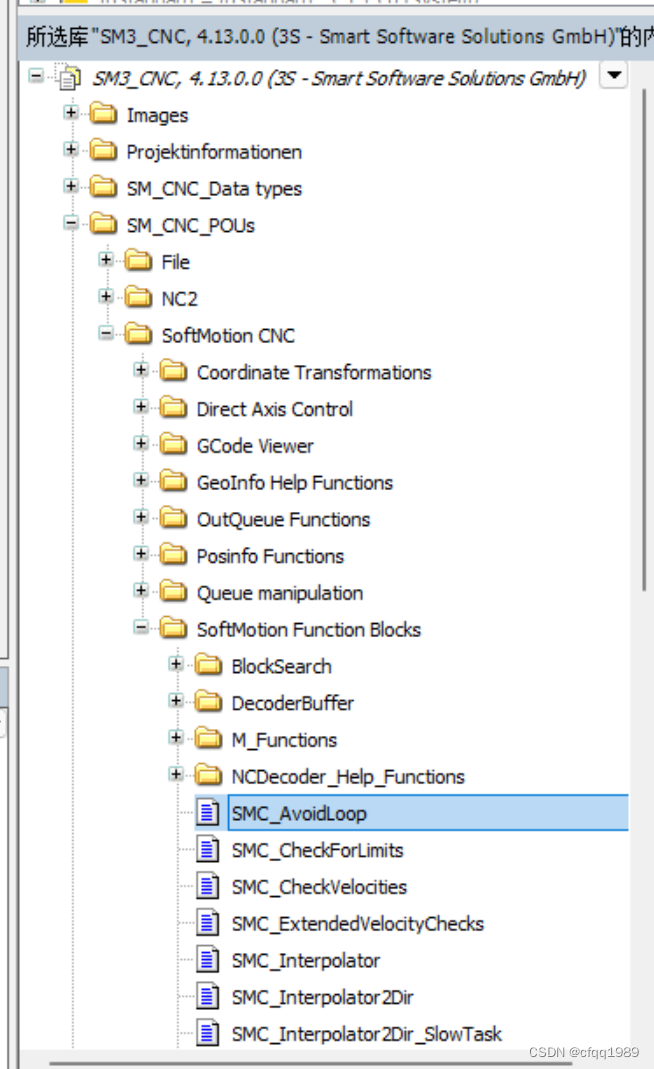The height and width of the screenshot is (1069, 654).
Task: Expand the M_Functions node
Action: click(176, 738)
